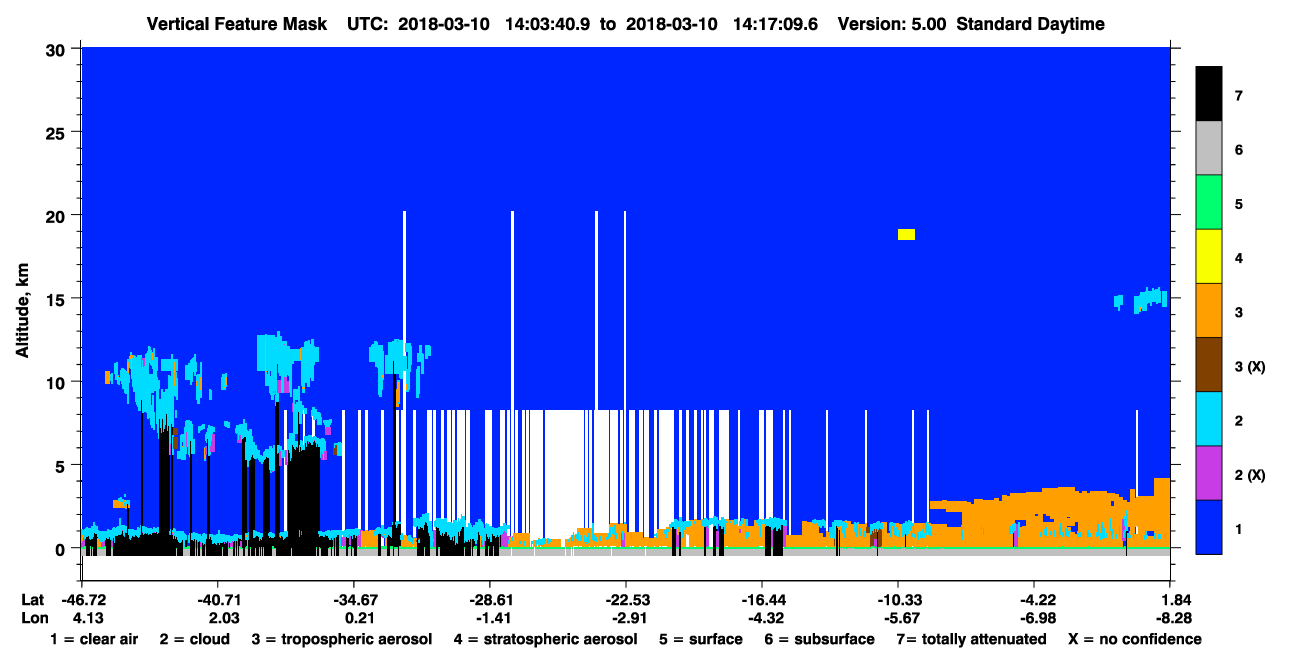
Task: Click the colorbar number 1 label
Action: click(1239, 528)
